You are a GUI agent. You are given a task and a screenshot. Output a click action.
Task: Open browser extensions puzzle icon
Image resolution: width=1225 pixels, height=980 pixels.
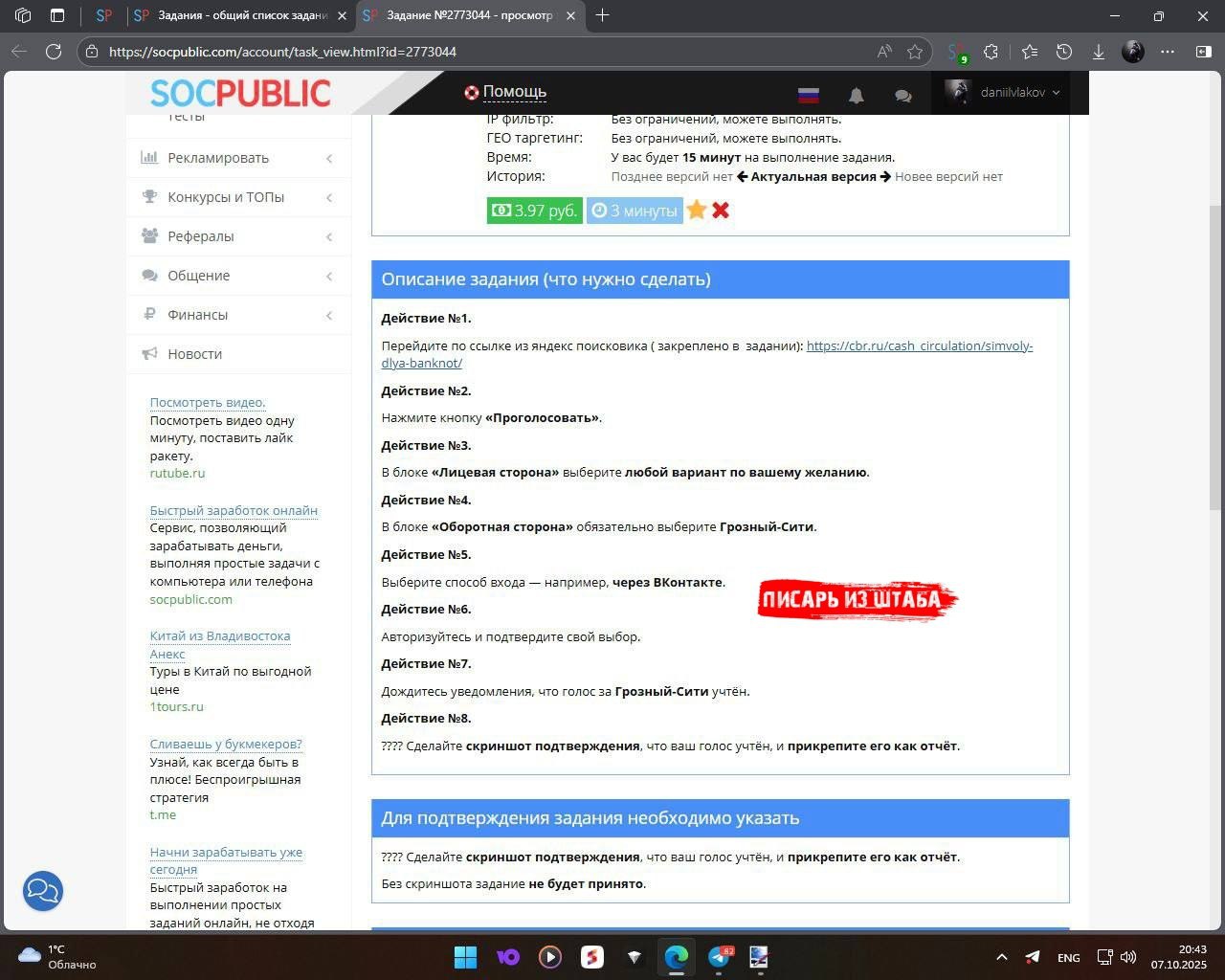point(991,52)
